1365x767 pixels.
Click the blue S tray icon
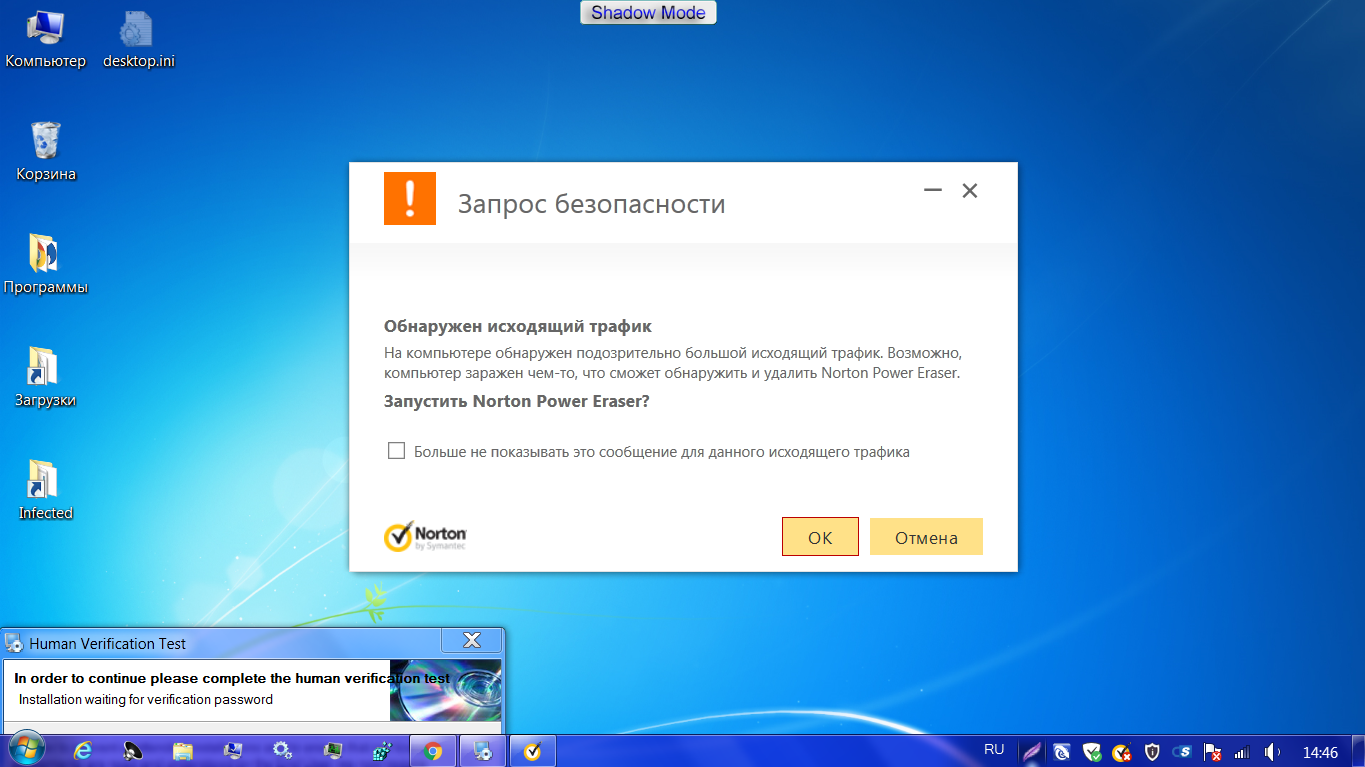click(1182, 751)
